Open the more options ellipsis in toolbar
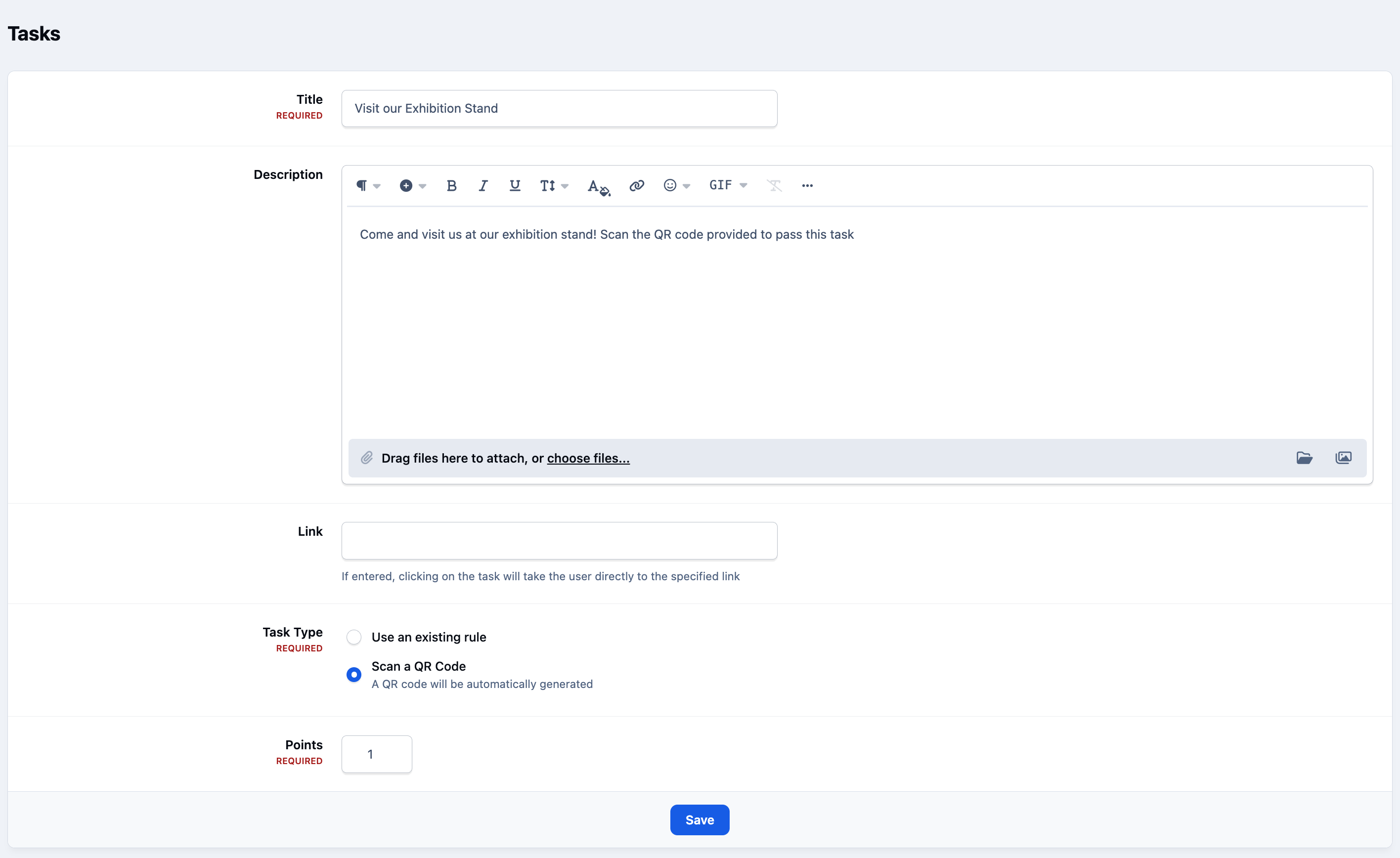 [x=807, y=186]
